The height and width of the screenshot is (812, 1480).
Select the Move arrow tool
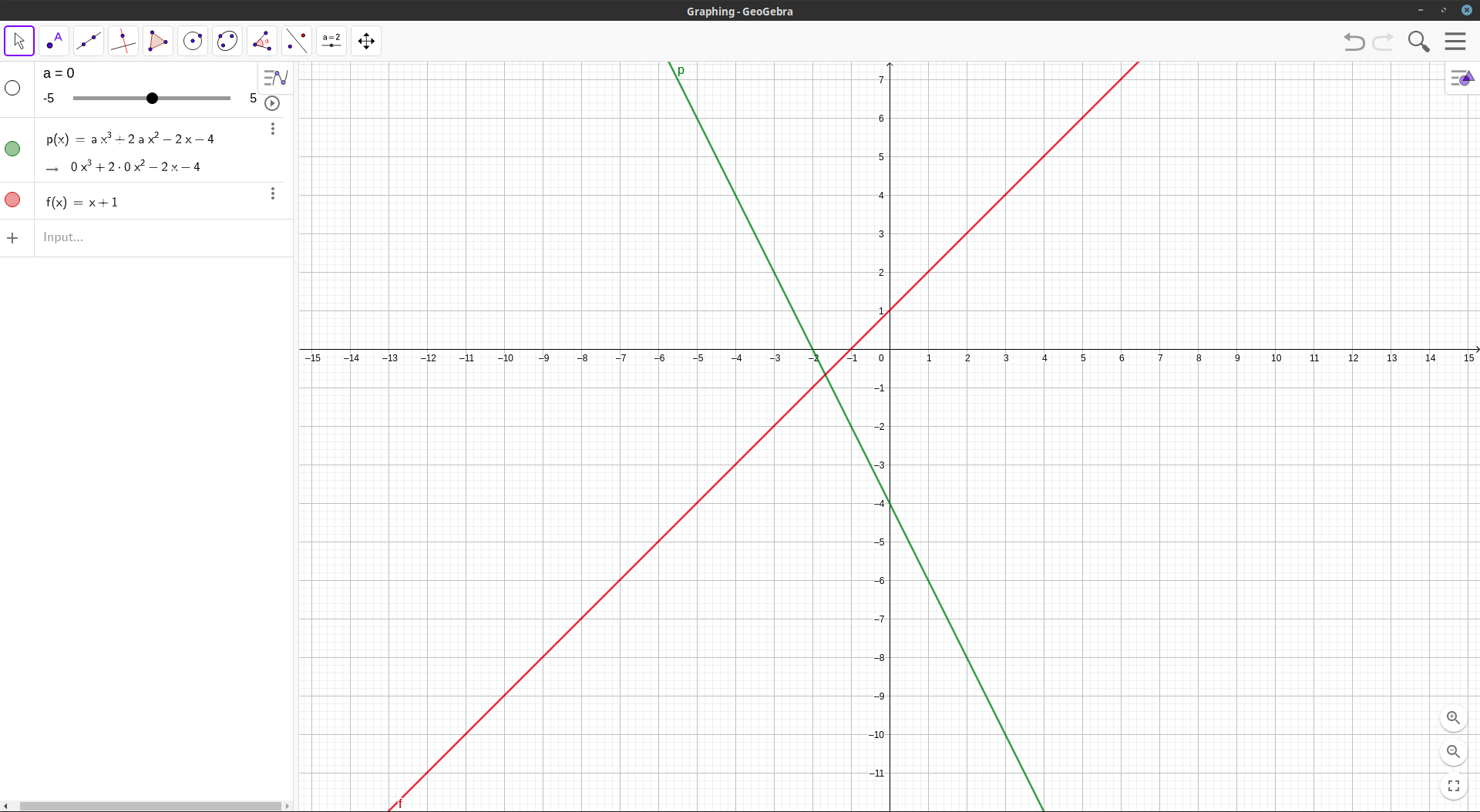pos(19,41)
